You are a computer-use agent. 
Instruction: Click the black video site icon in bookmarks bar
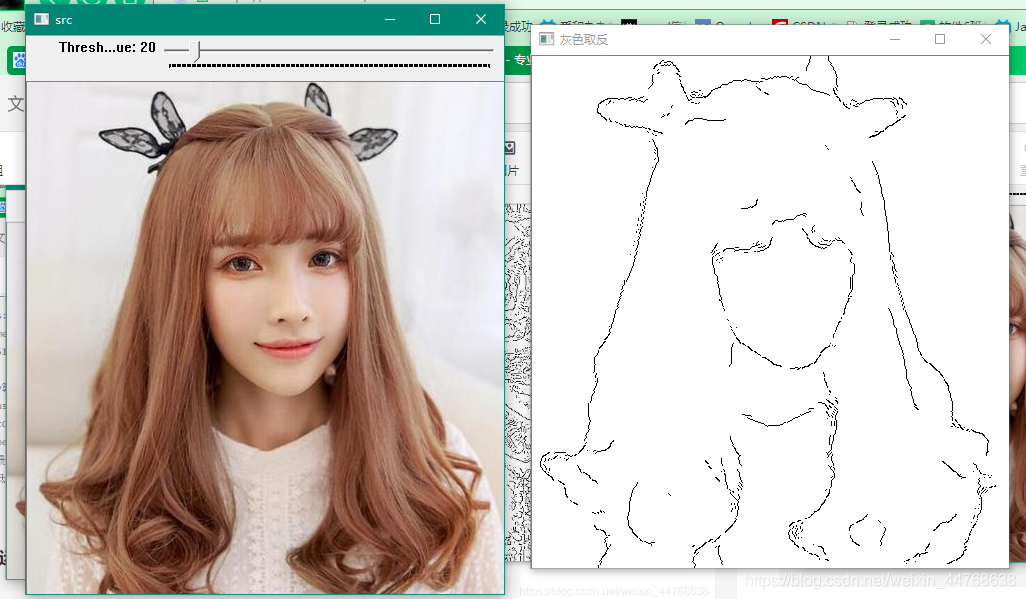[628, 20]
